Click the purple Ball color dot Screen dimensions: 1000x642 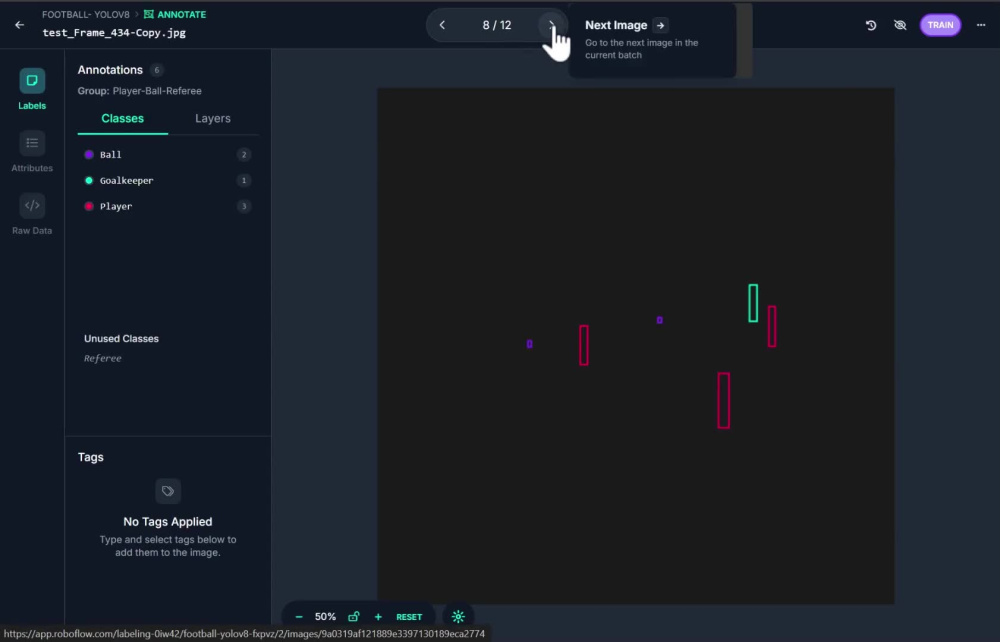pos(89,154)
